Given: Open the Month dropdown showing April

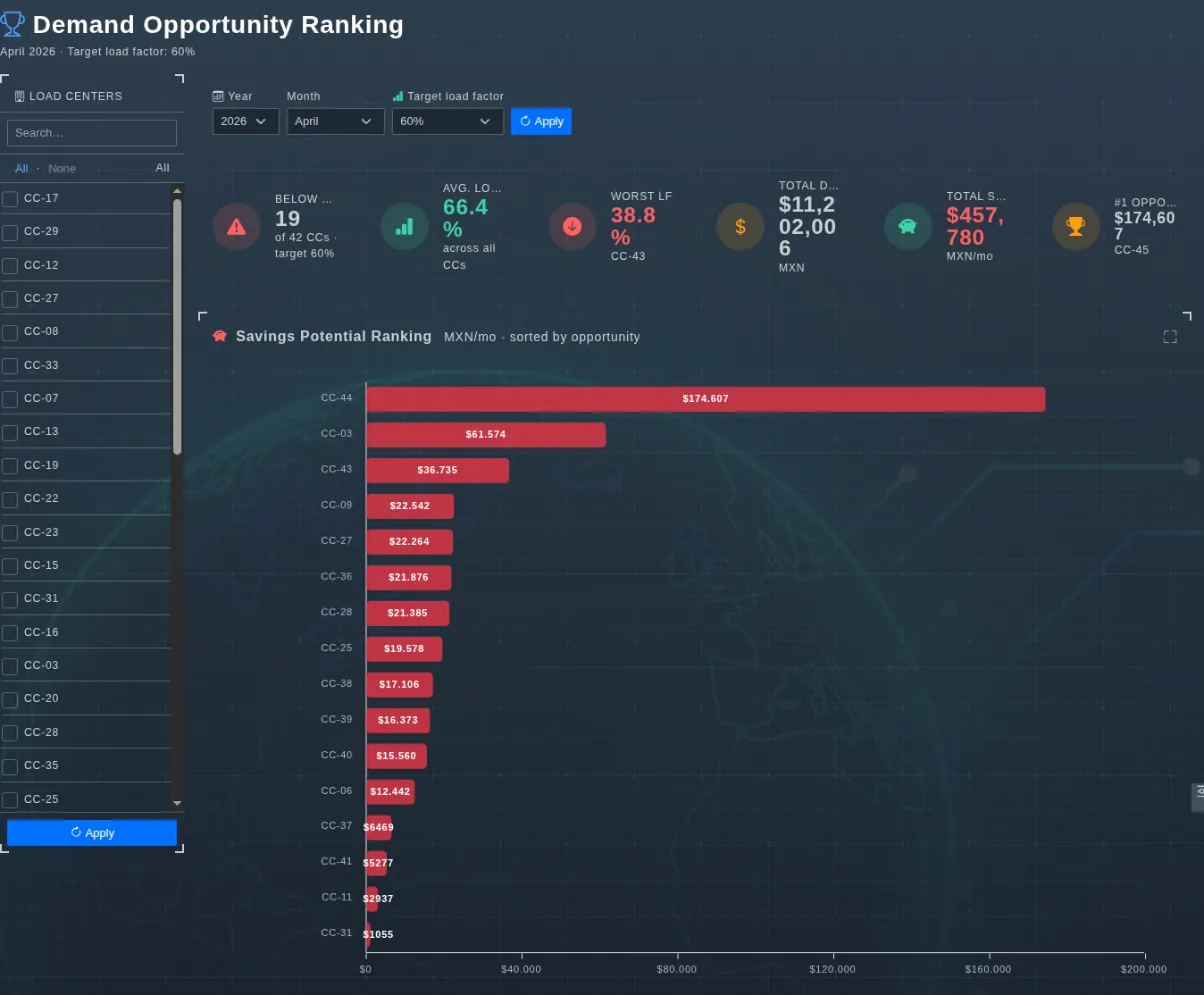Looking at the screenshot, I should click(x=336, y=121).
